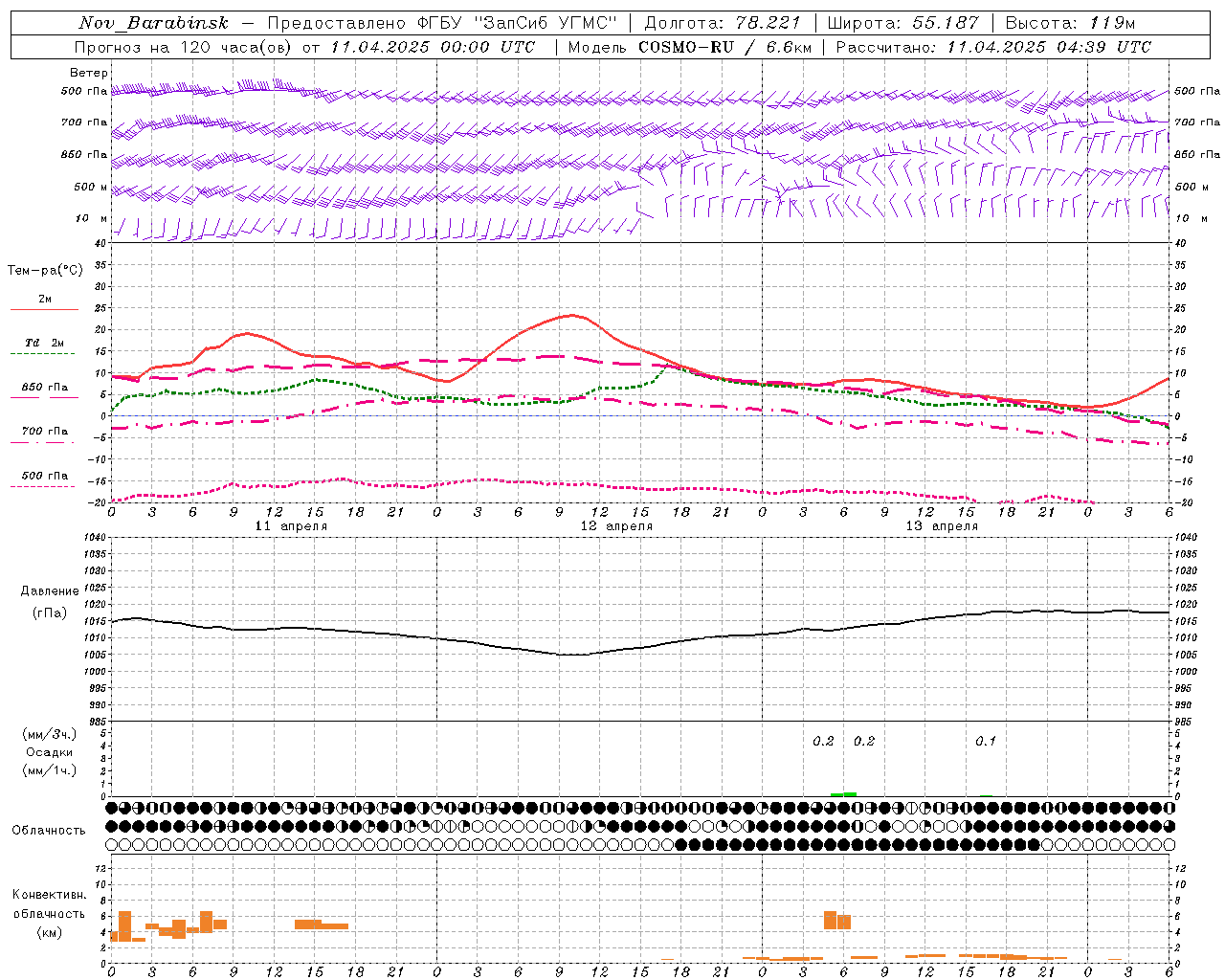Click the Ветер panel label
The height and width of the screenshot is (980, 1225).
click(x=89, y=73)
